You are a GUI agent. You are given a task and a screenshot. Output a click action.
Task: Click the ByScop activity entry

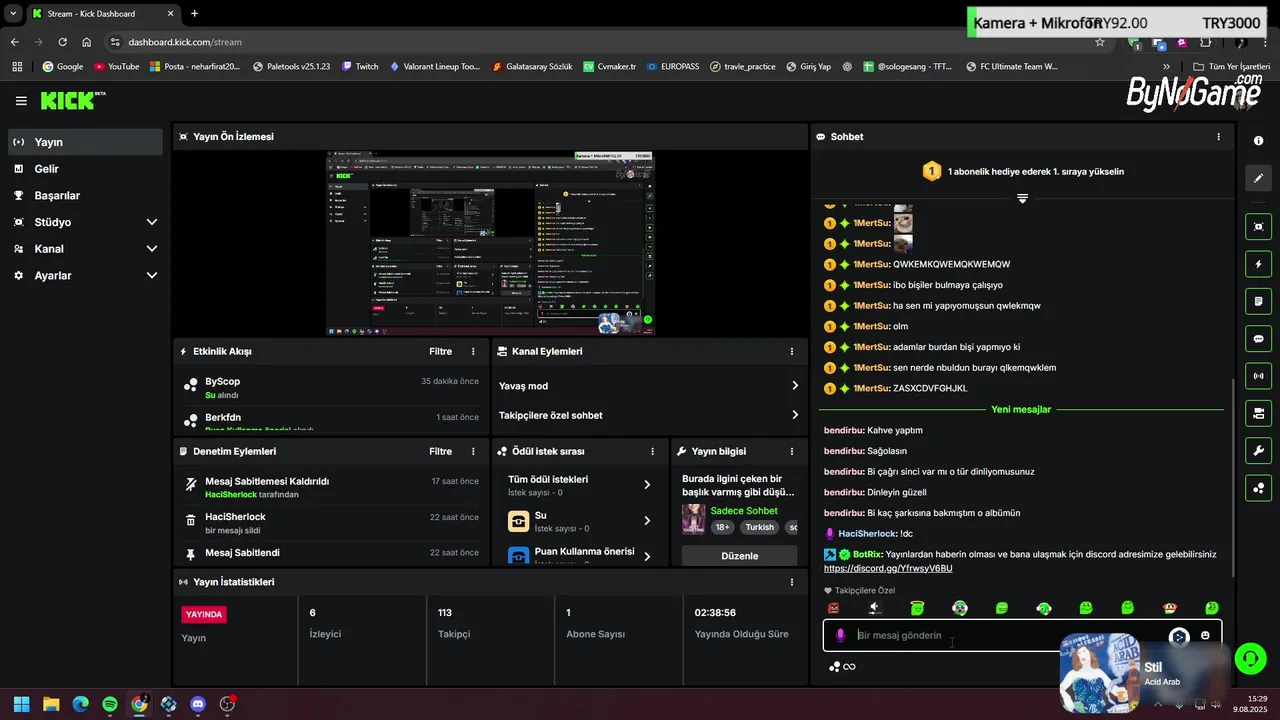(332, 388)
